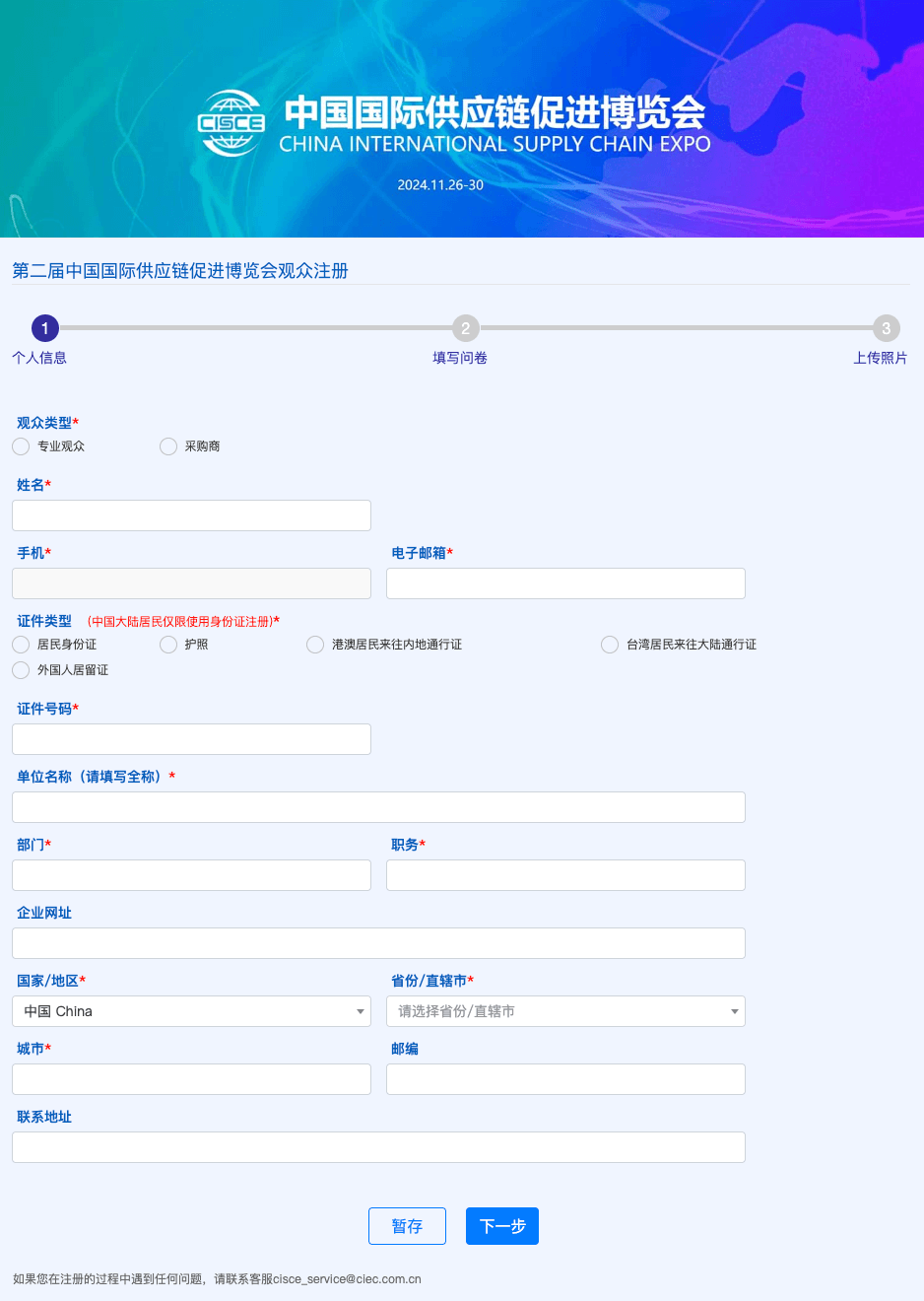924x1301 pixels.
Task: Select the 采购商 radio button
Action: tap(168, 446)
